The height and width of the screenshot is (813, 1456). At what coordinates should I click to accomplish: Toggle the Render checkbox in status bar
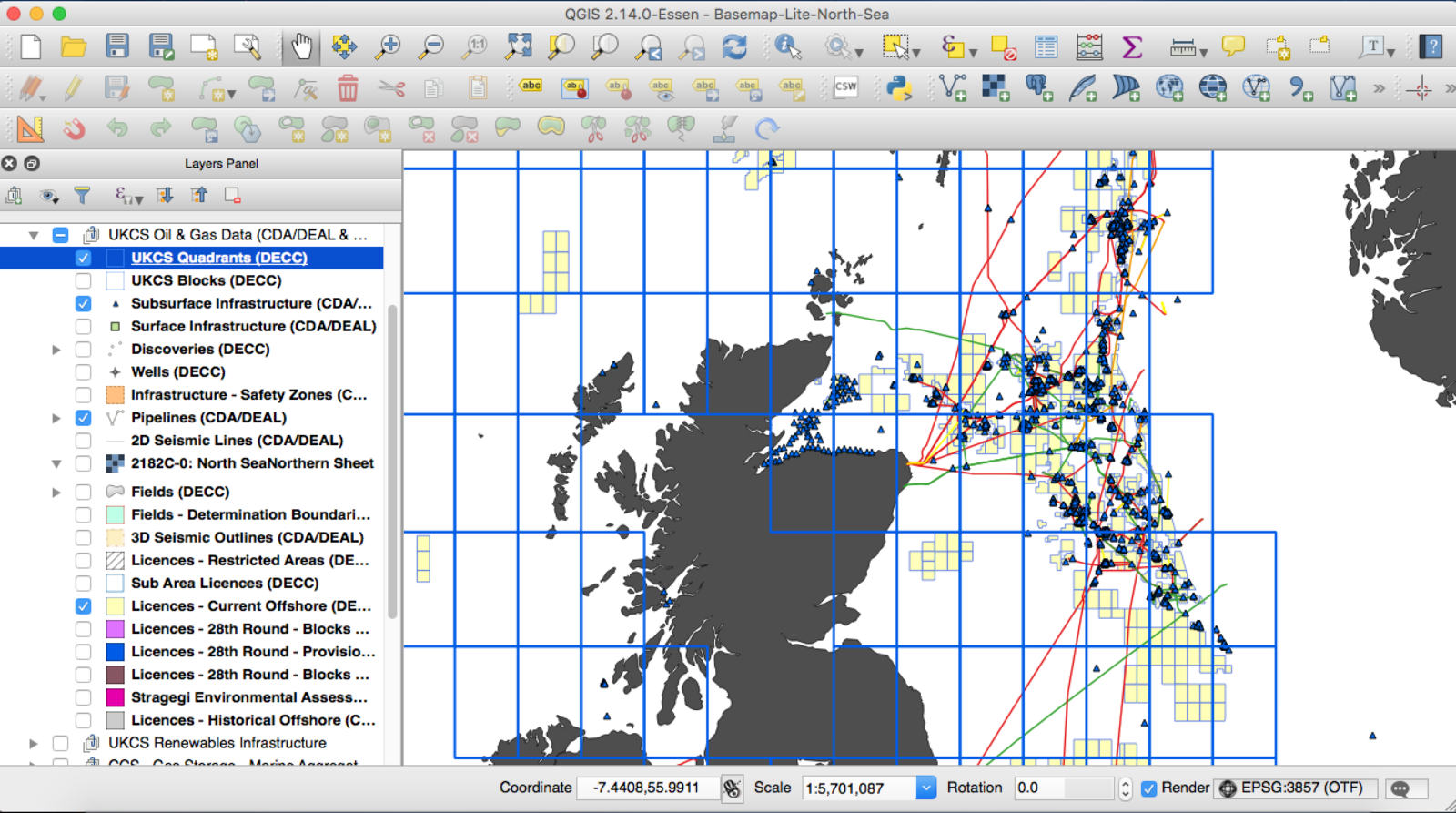click(1149, 788)
